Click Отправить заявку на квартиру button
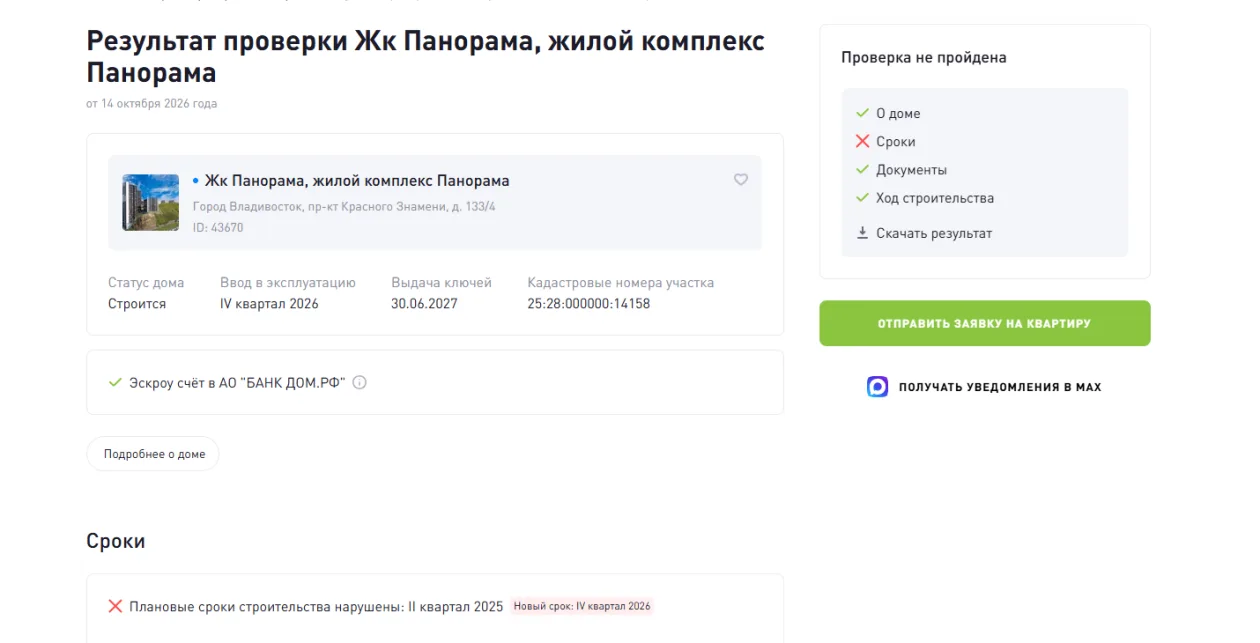The image size is (1260, 643). (985, 324)
